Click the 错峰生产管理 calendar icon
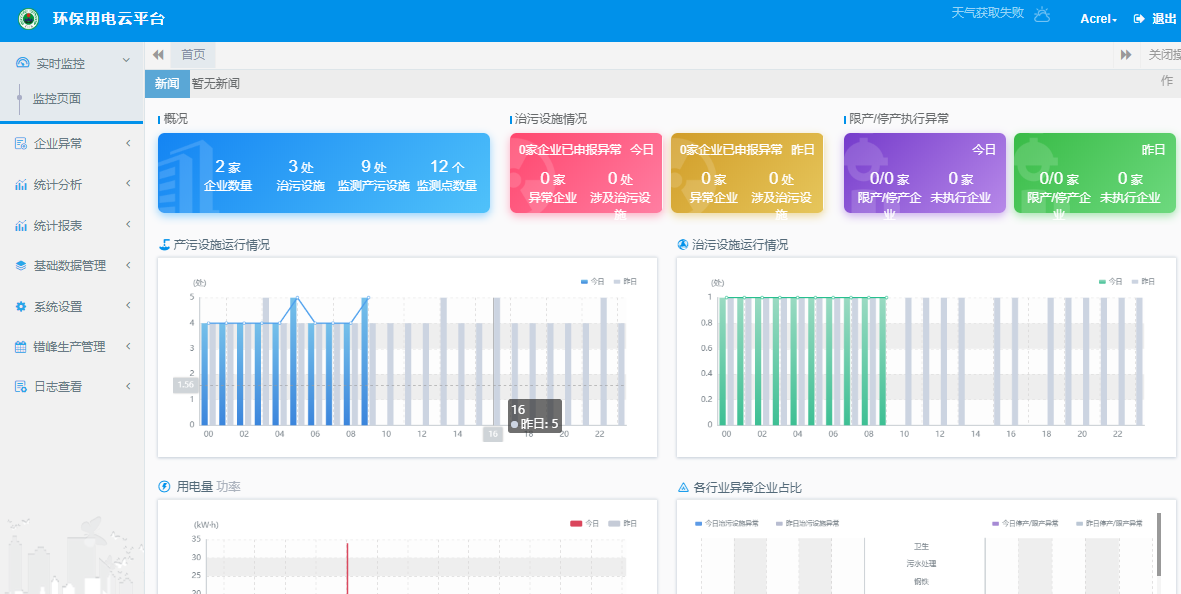The height and width of the screenshot is (594, 1181). click(x=21, y=347)
